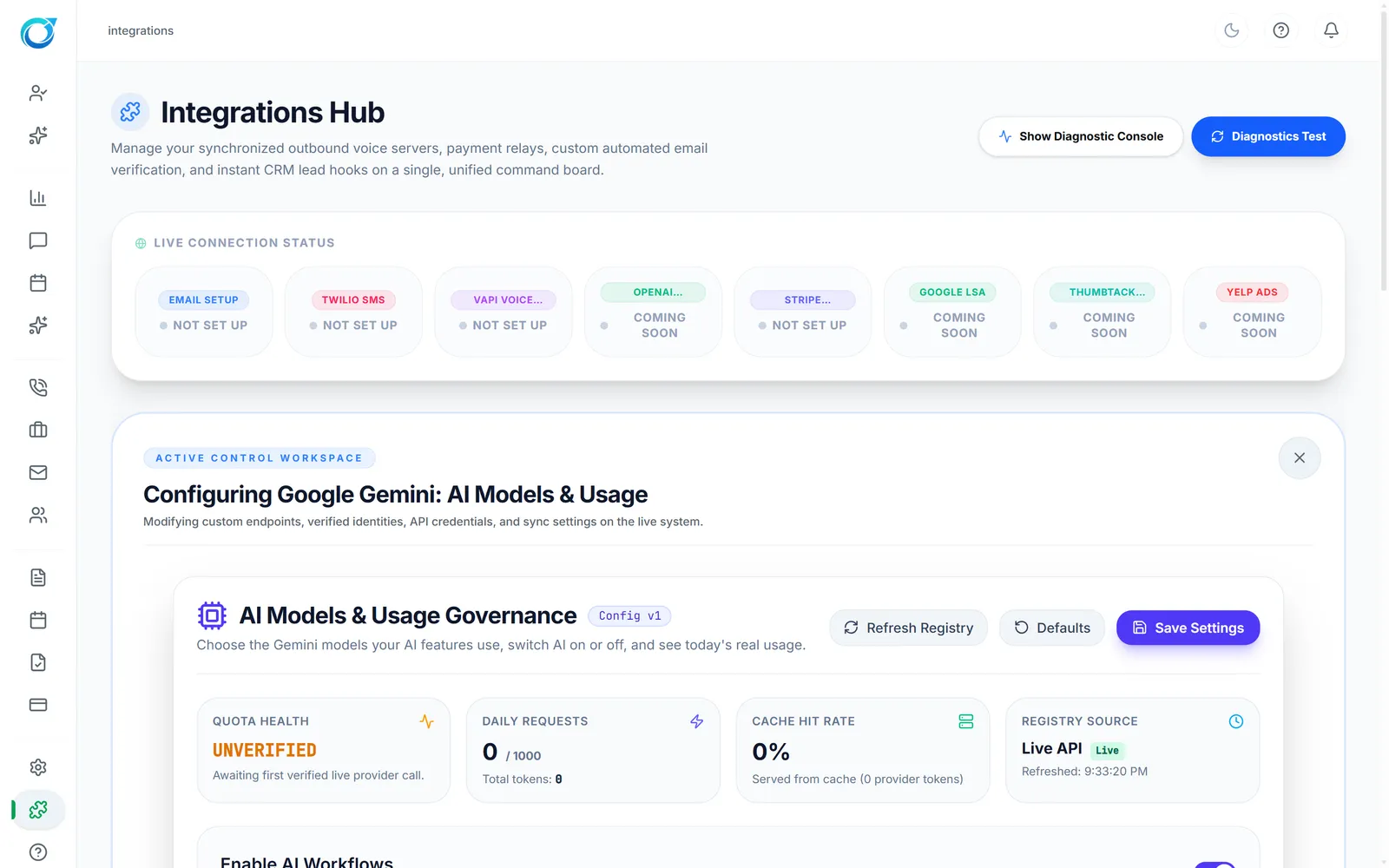Open the Thumbtack connection card
This screenshot has width=1389, height=868.
(1103, 312)
